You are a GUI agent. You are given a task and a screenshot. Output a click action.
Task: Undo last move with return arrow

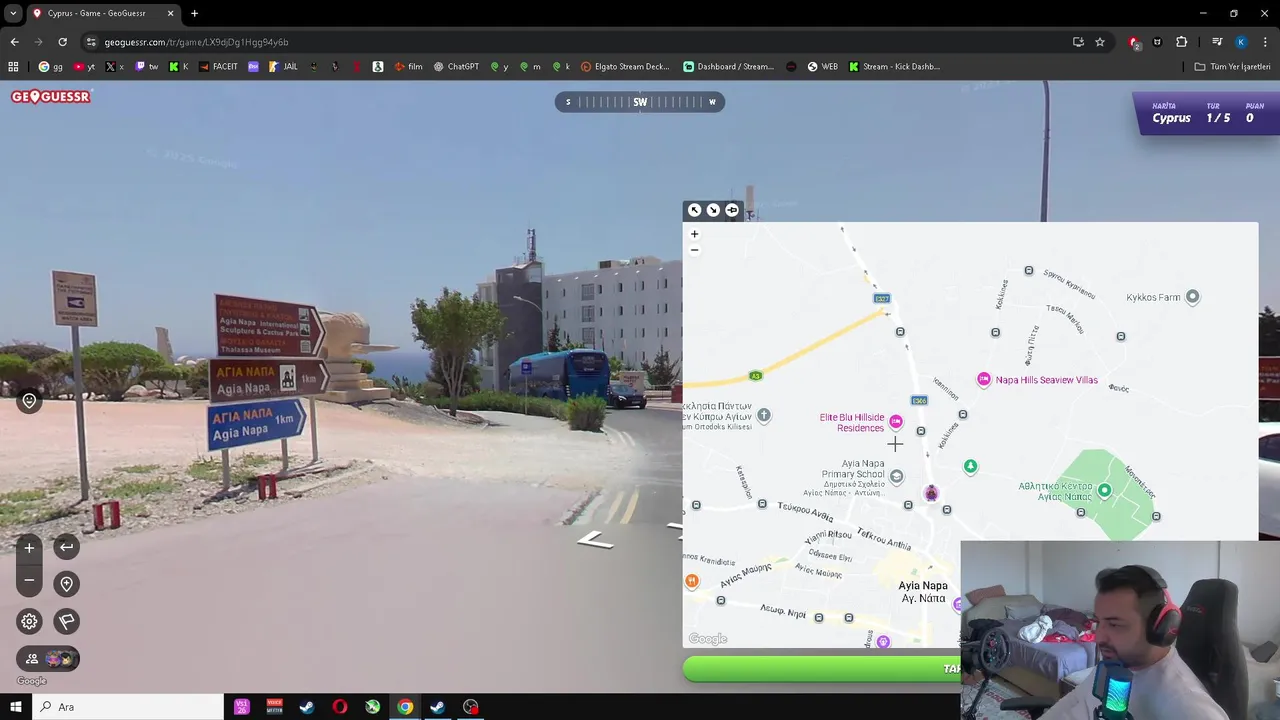pyautogui.click(x=66, y=546)
